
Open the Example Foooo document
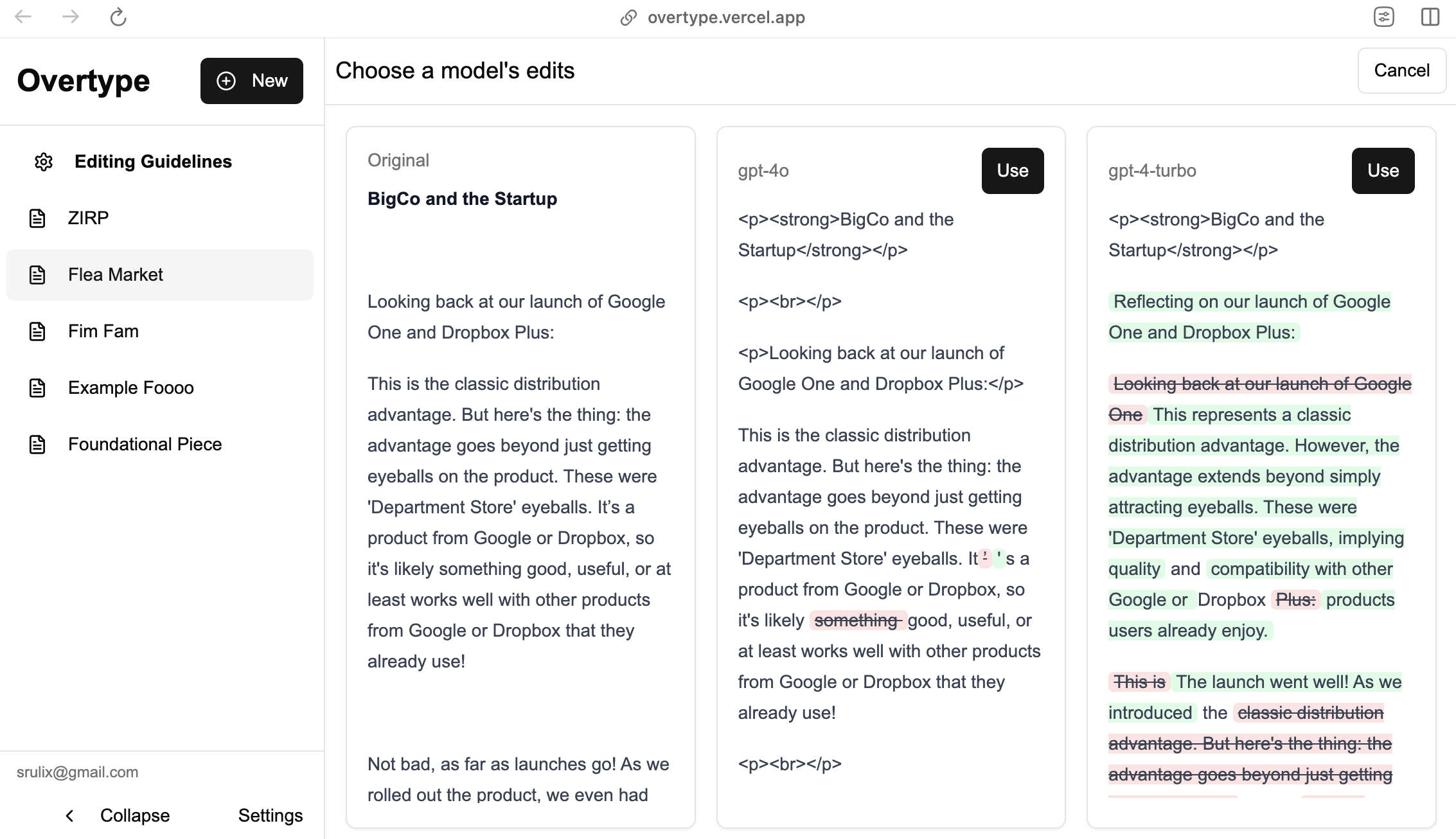click(x=130, y=388)
